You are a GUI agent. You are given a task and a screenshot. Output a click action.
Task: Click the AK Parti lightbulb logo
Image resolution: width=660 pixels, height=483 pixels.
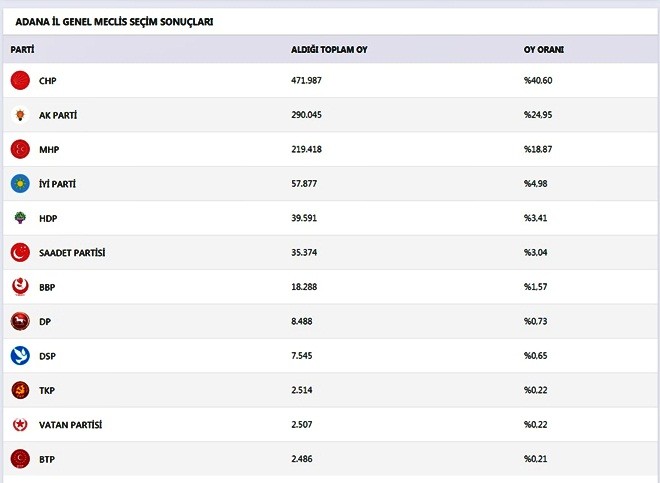tap(19, 115)
